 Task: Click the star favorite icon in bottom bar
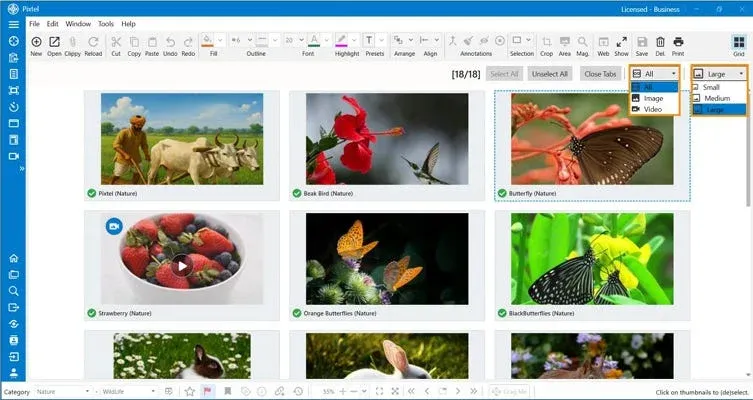[x=190, y=391]
